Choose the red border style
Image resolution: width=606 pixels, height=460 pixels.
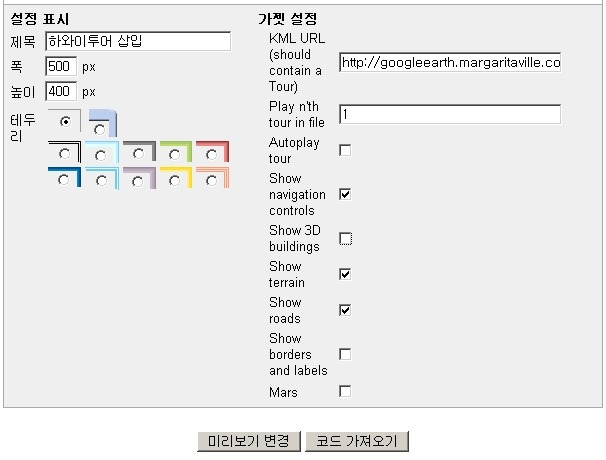(x=211, y=155)
